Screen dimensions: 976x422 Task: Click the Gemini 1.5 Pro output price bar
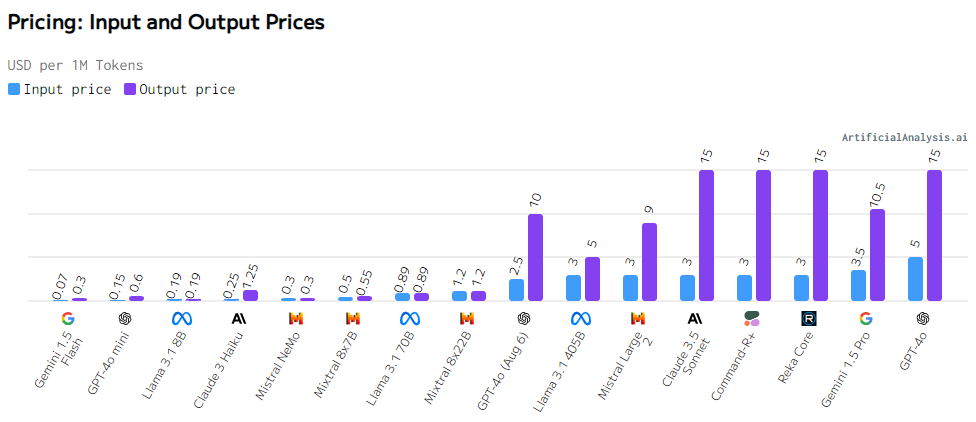[x=878, y=255]
